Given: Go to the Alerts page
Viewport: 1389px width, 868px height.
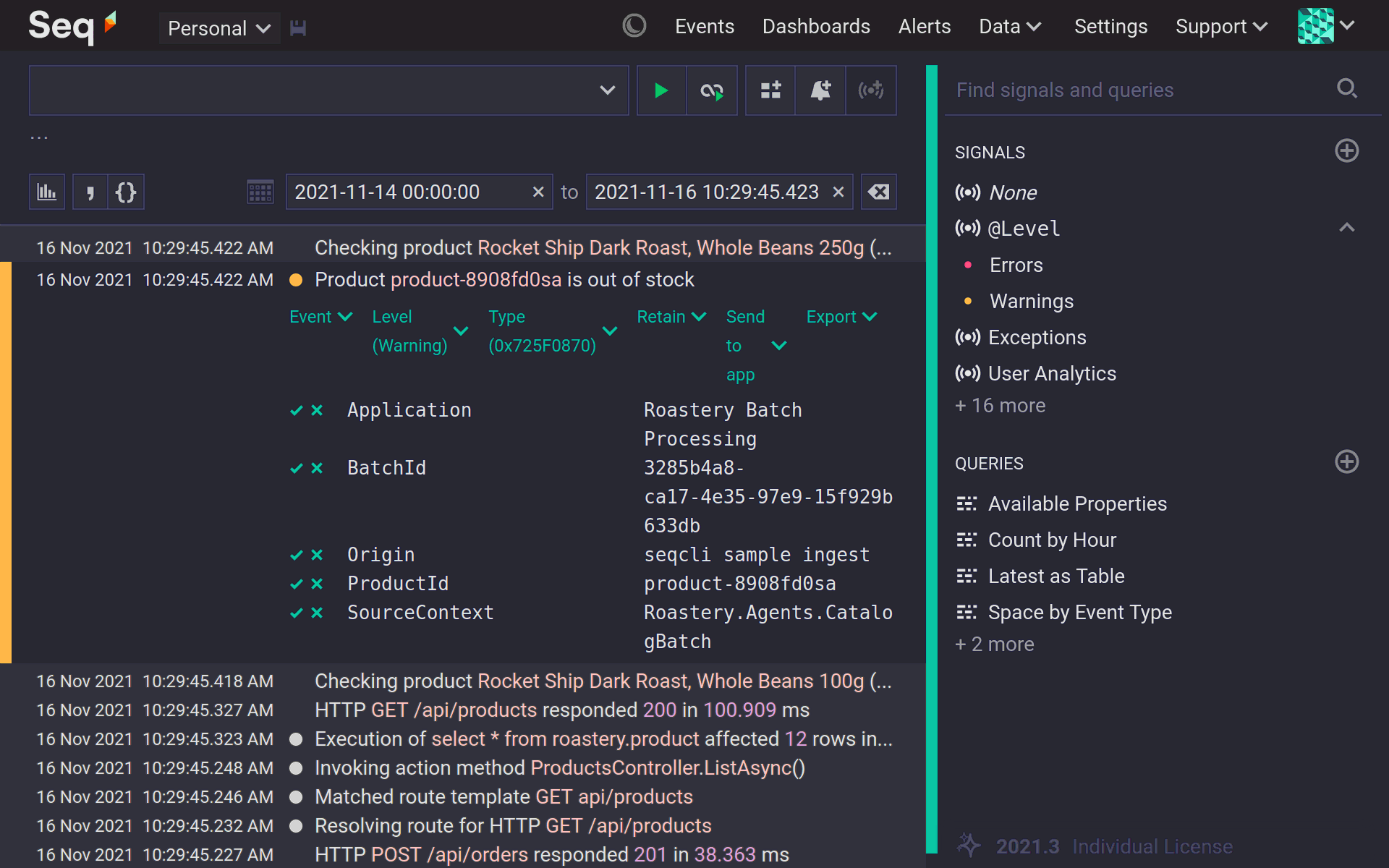Looking at the screenshot, I should pyautogui.click(x=925, y=27).
